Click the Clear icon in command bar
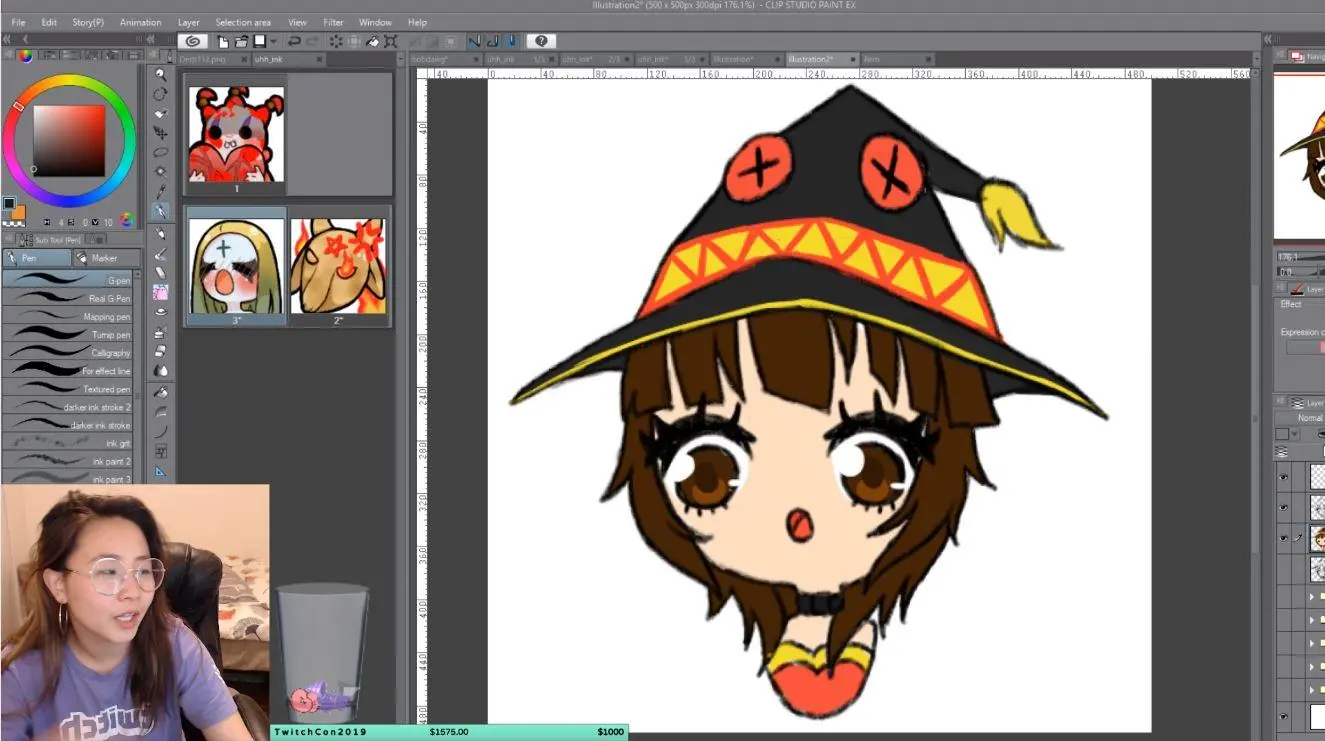The image size is (1325, 741). 336,41
